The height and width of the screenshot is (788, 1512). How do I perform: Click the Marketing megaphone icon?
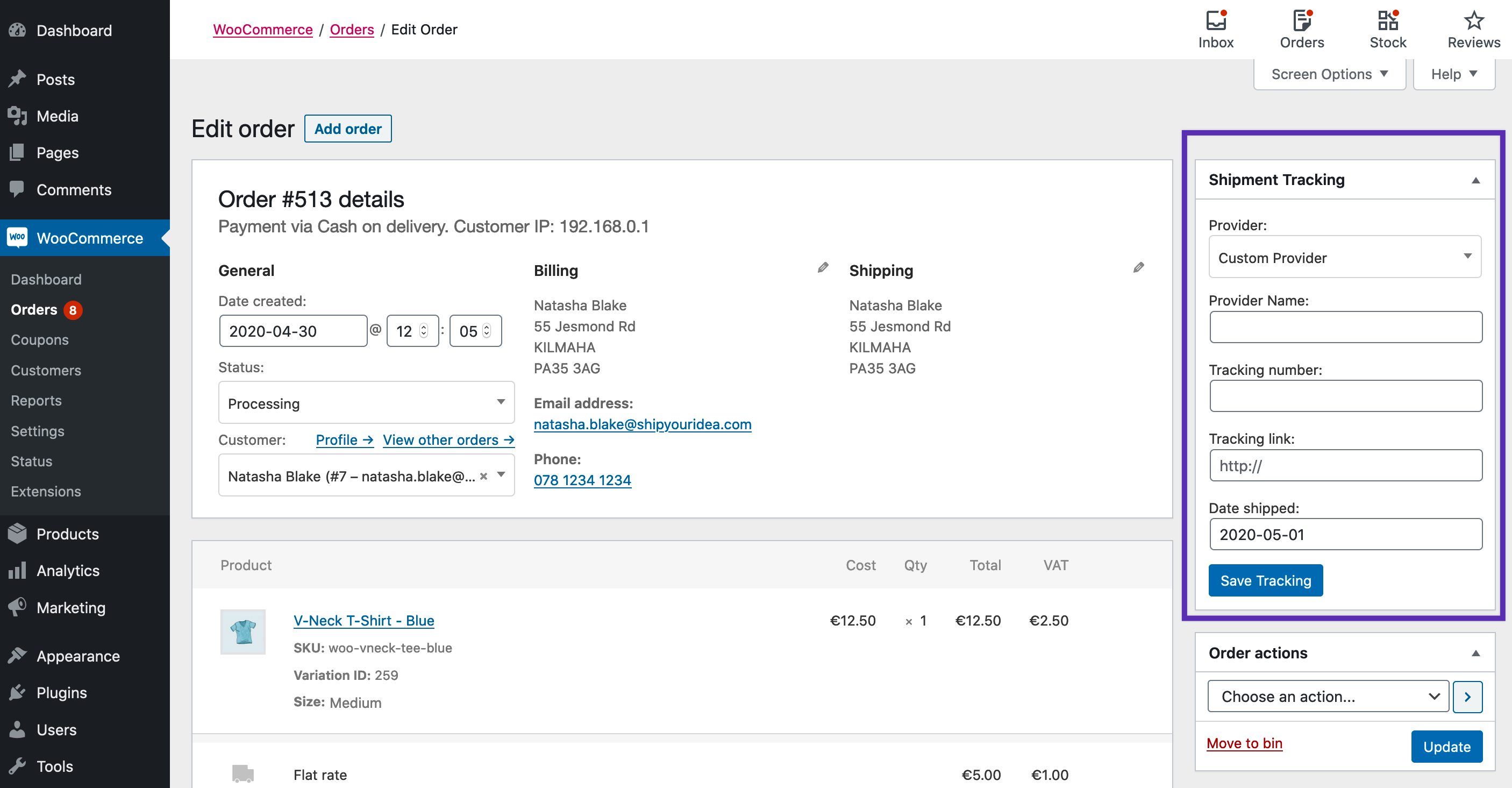pos(18,607)
